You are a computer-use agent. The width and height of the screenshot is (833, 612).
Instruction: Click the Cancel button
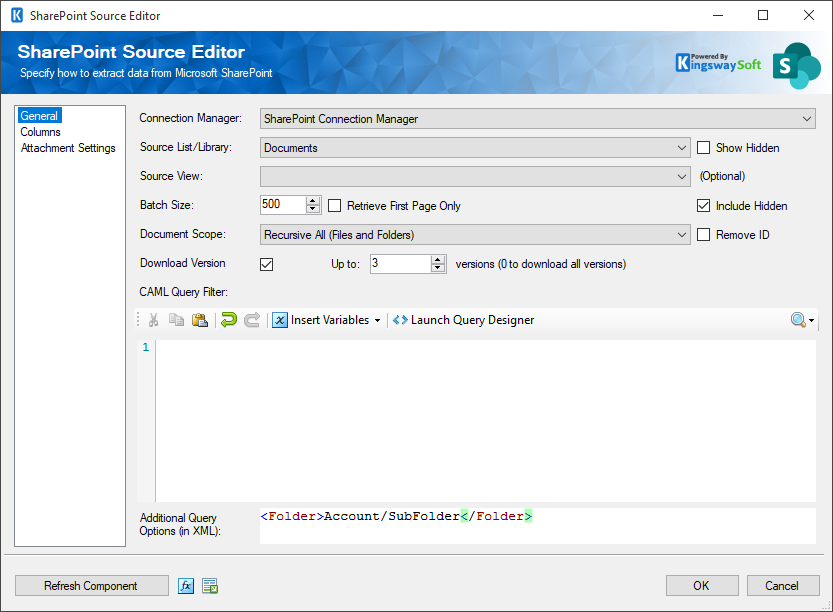click(783, 585)
